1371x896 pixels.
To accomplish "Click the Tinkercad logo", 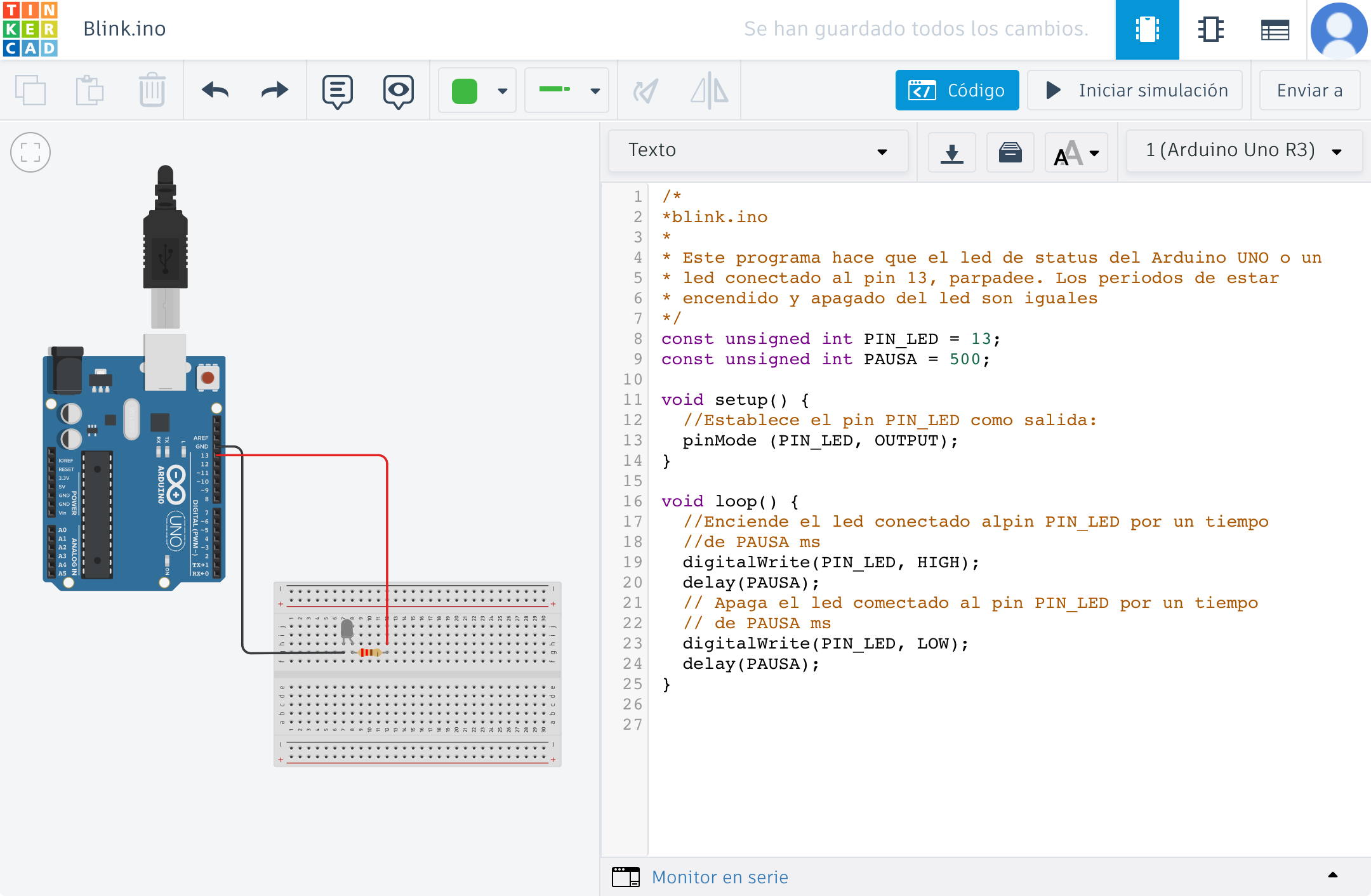I will click(x=30, y=29).
